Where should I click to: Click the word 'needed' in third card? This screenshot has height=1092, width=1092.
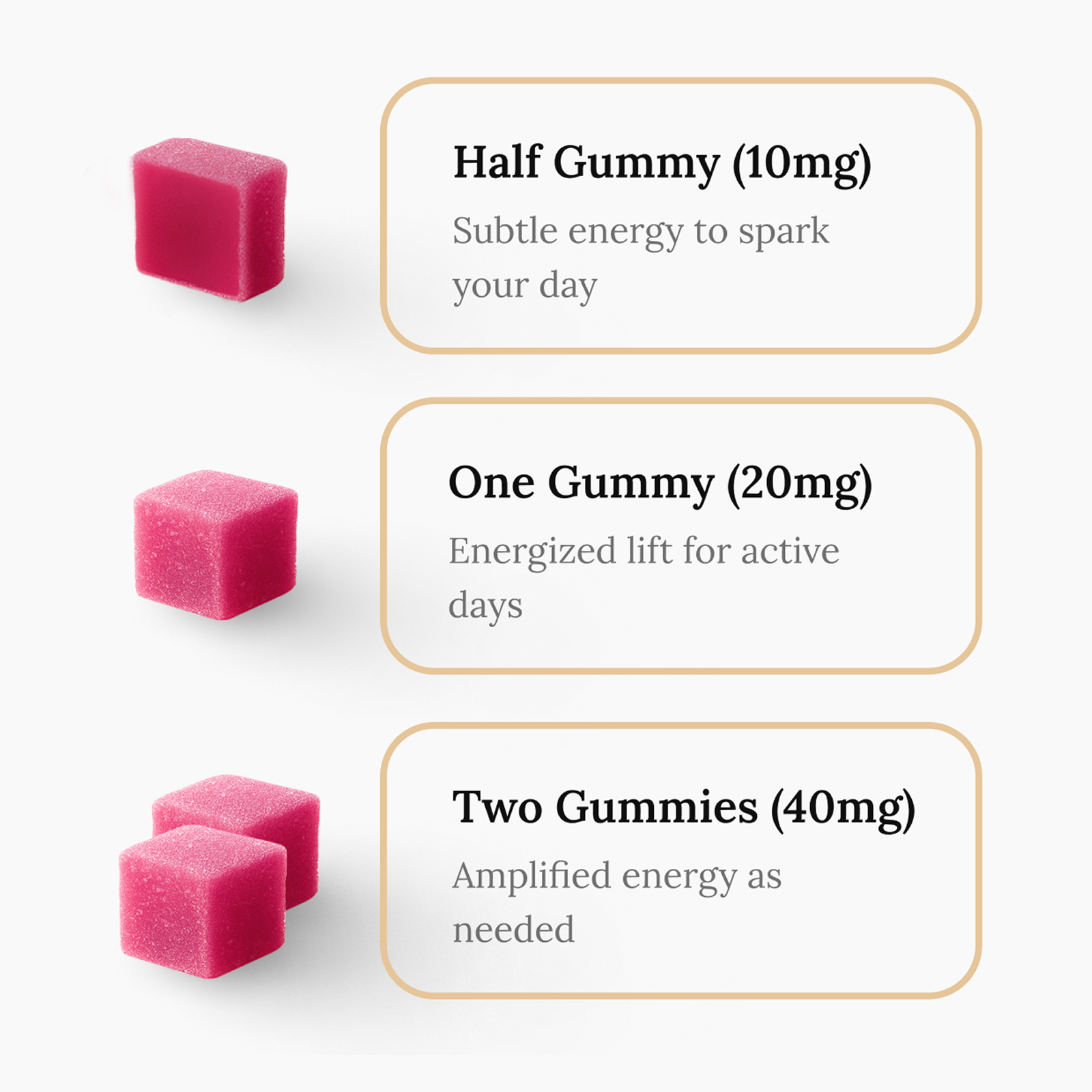pos(514,930)
